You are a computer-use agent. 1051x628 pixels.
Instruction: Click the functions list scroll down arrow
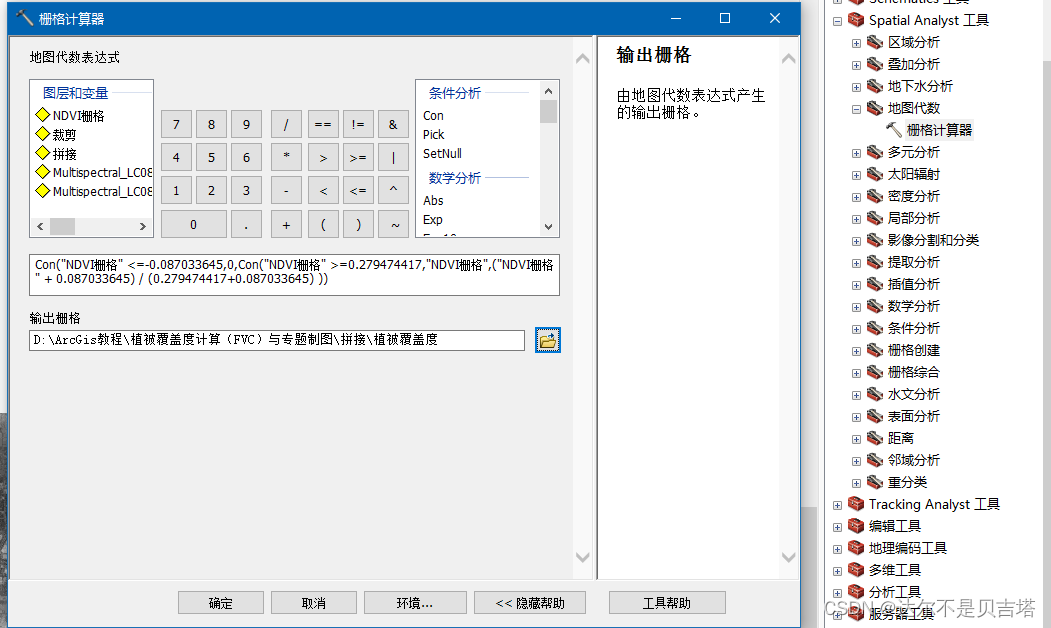(548, 227)
